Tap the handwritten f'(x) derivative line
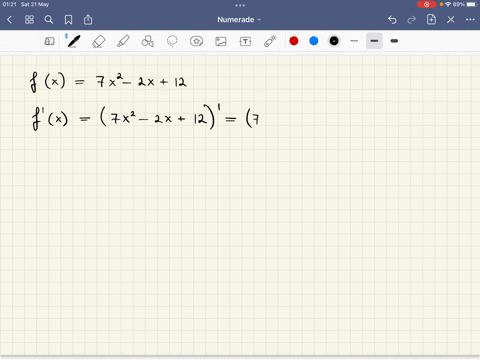 click(x=146, y=117)
